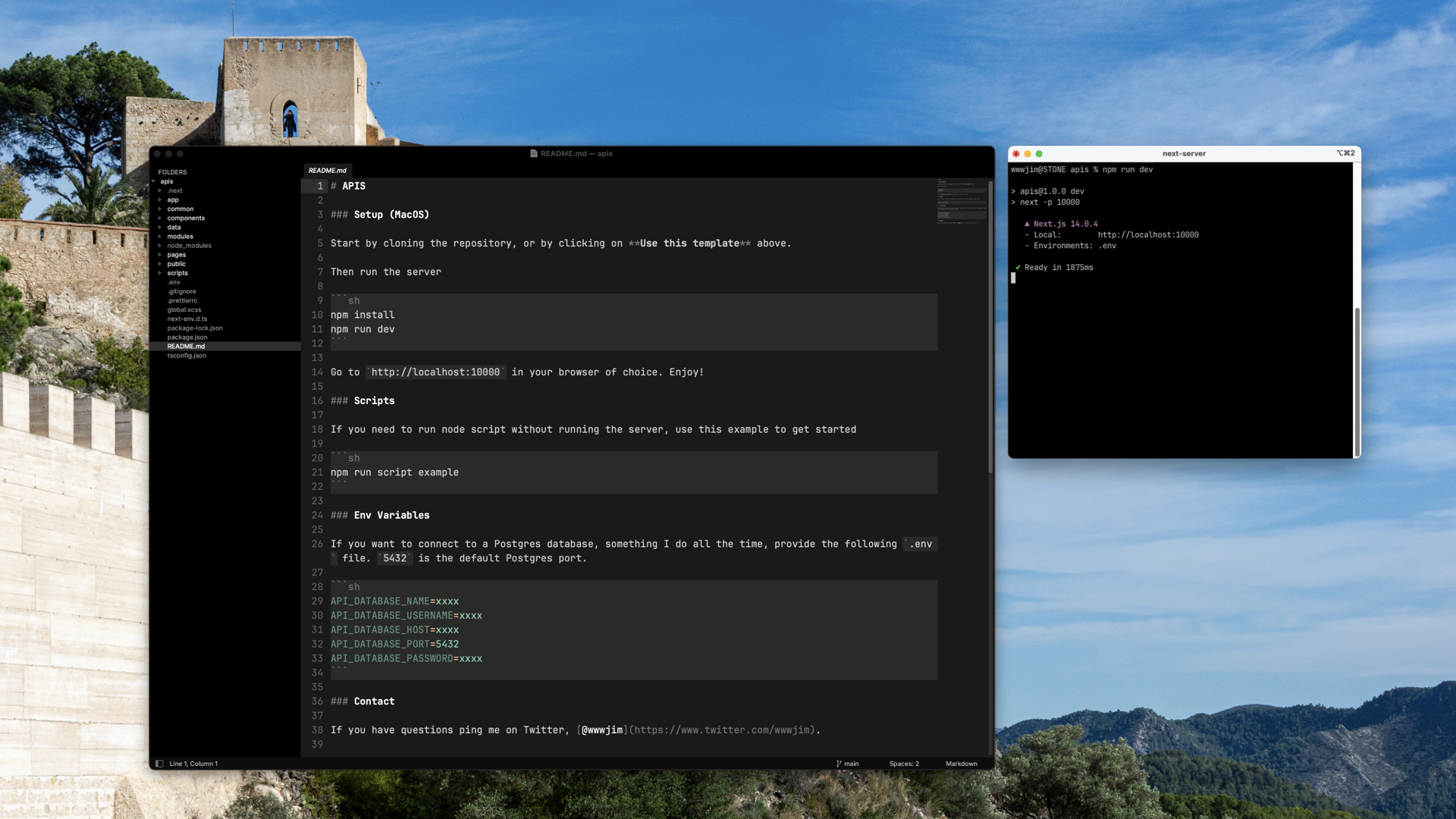Screen dimensions: 1456x819
Task: Open the Markdown syntax selector
Action: pyautogui.click(x=961, y=764)
